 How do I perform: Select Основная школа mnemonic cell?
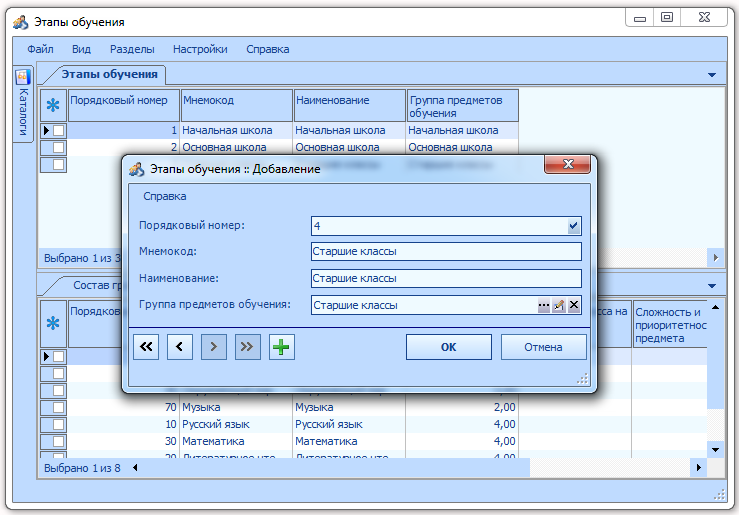(236, 147)
